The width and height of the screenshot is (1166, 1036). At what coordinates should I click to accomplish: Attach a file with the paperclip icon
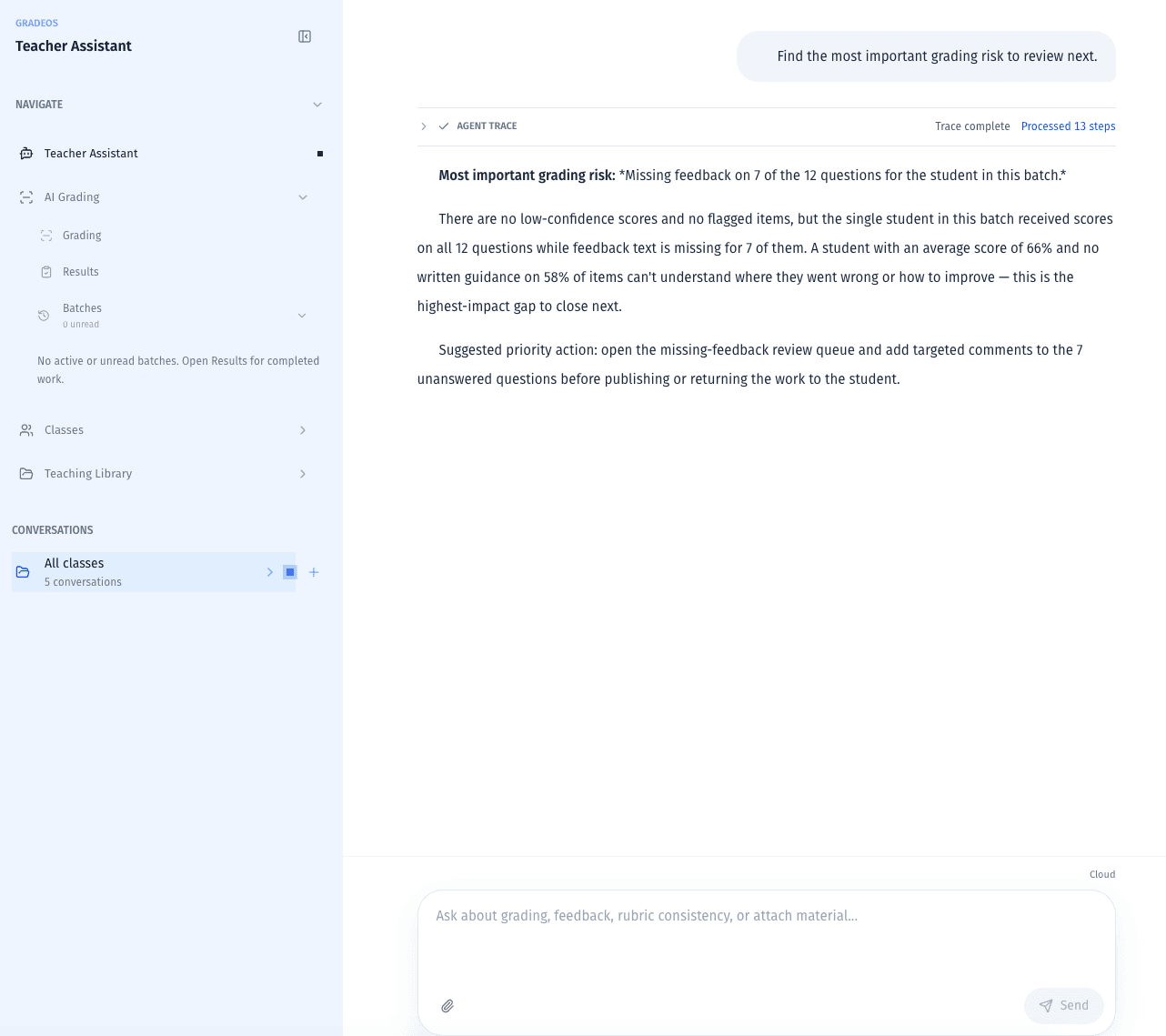pos(447,1006)
